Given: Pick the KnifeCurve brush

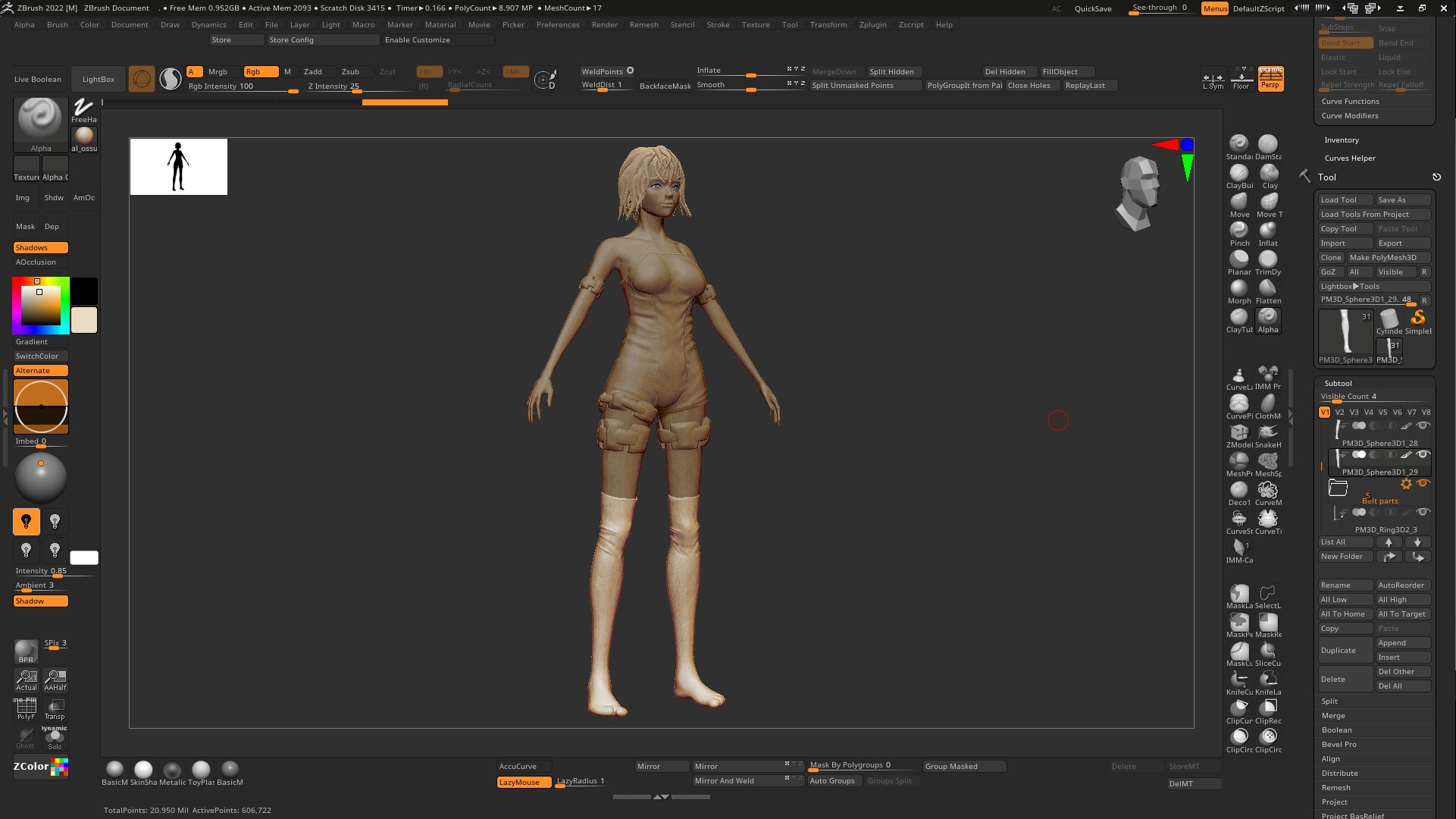Looking at the screenshot, I should pyautogui.click(x=1238, y=680).
